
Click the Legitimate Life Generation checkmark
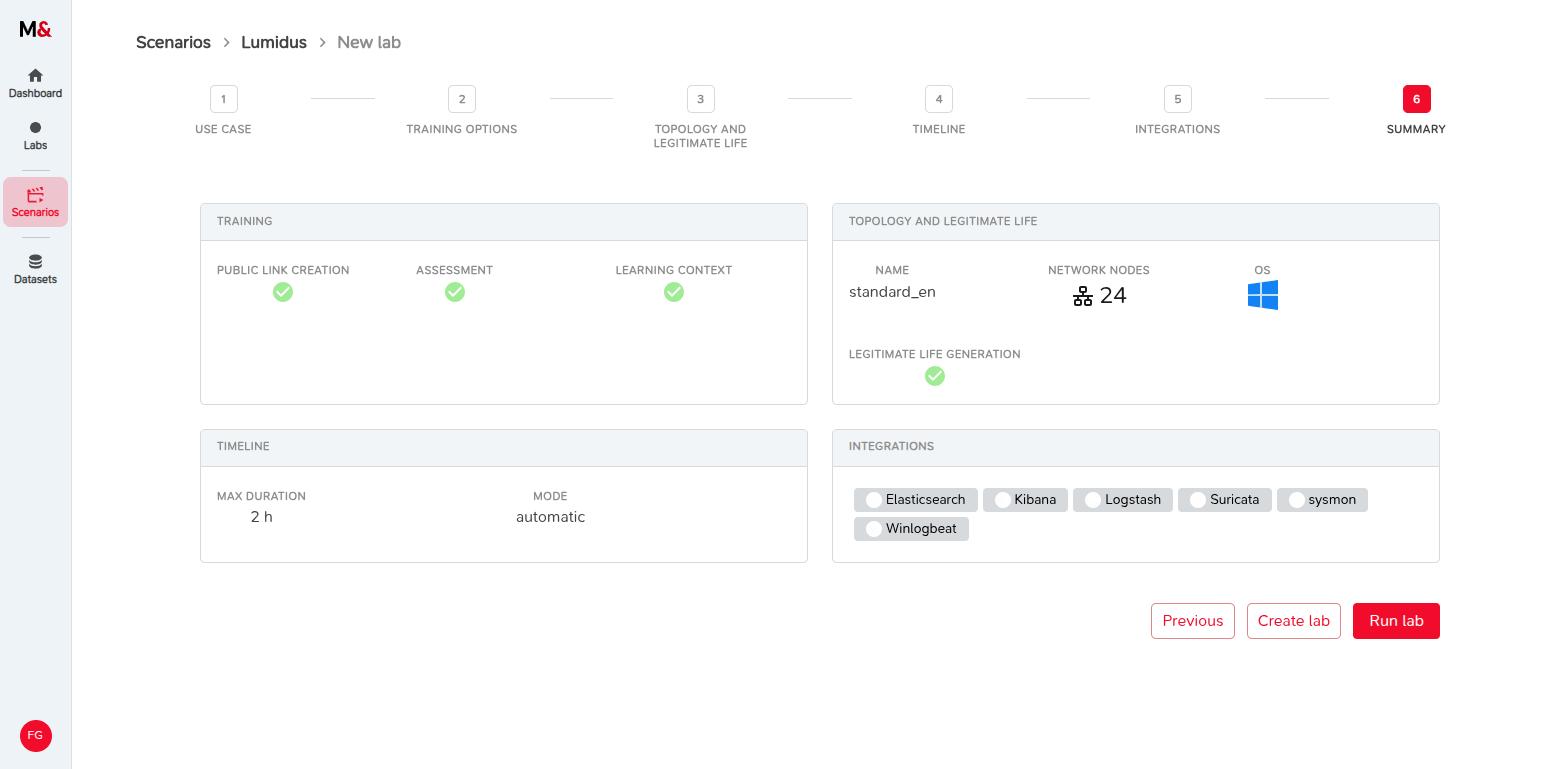click(935, 376)
